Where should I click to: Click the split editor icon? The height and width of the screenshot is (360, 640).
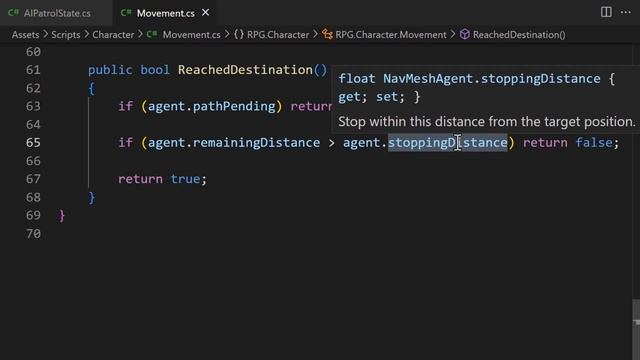tap(606, 12)
